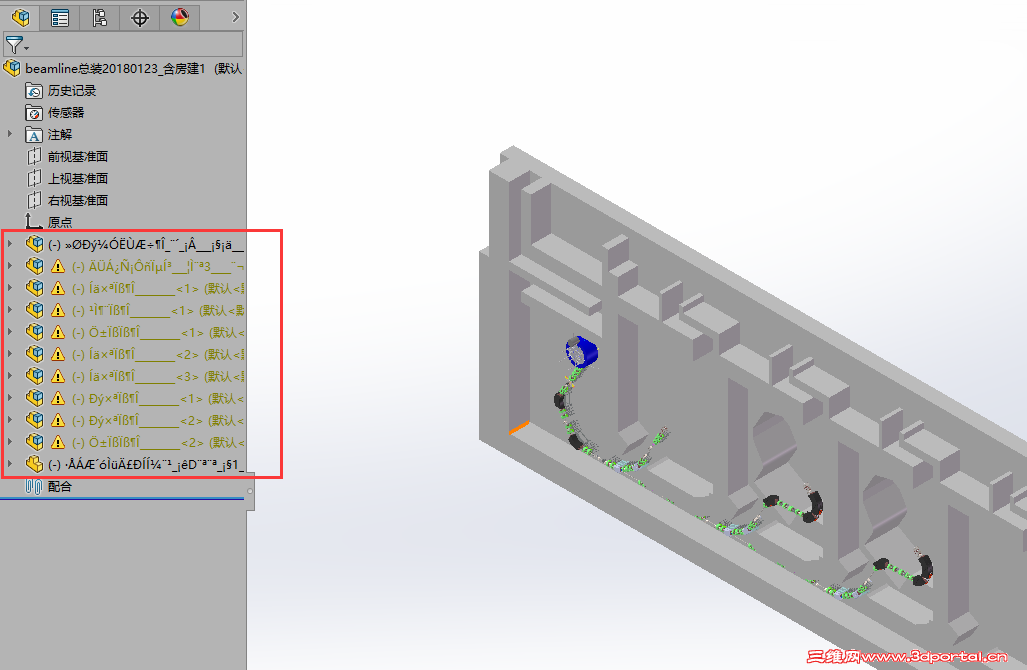Click the warning icon on the ÄÜÁ¿Ñ¡ÔñÏµÍ³ row
Image resolution: width=1027 pixels, height=670 pixels.
point(58,267)
